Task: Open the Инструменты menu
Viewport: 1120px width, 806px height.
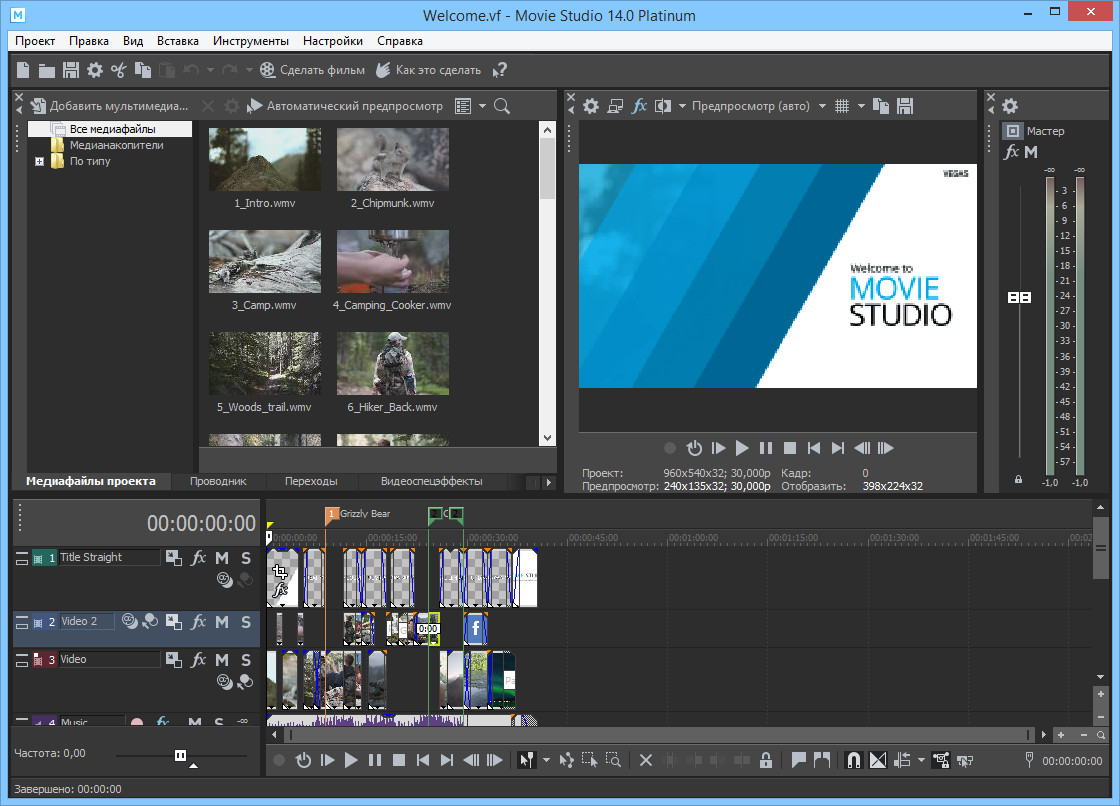Action: (x=250, y=41)
